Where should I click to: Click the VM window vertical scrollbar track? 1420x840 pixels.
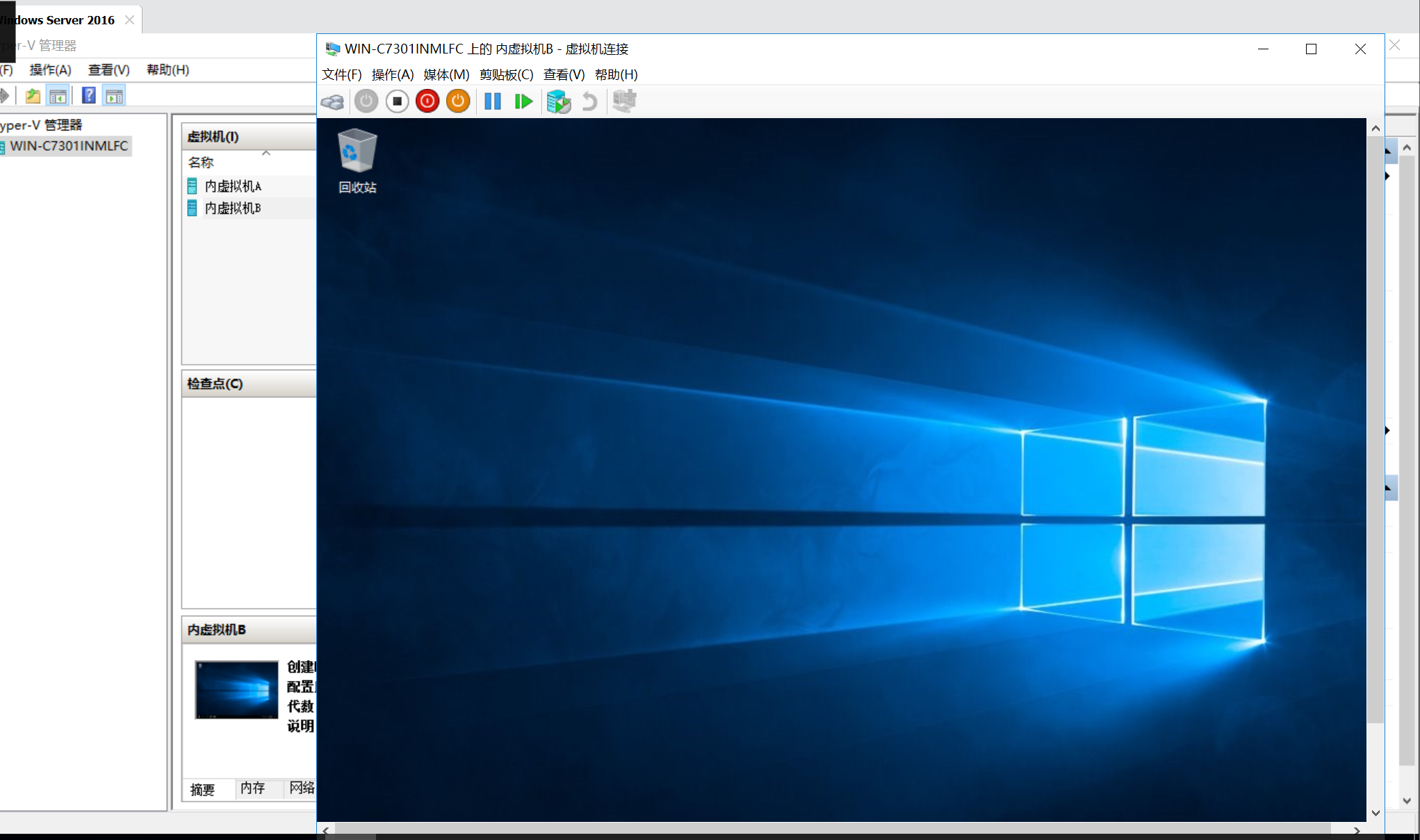click(1375, 764)
